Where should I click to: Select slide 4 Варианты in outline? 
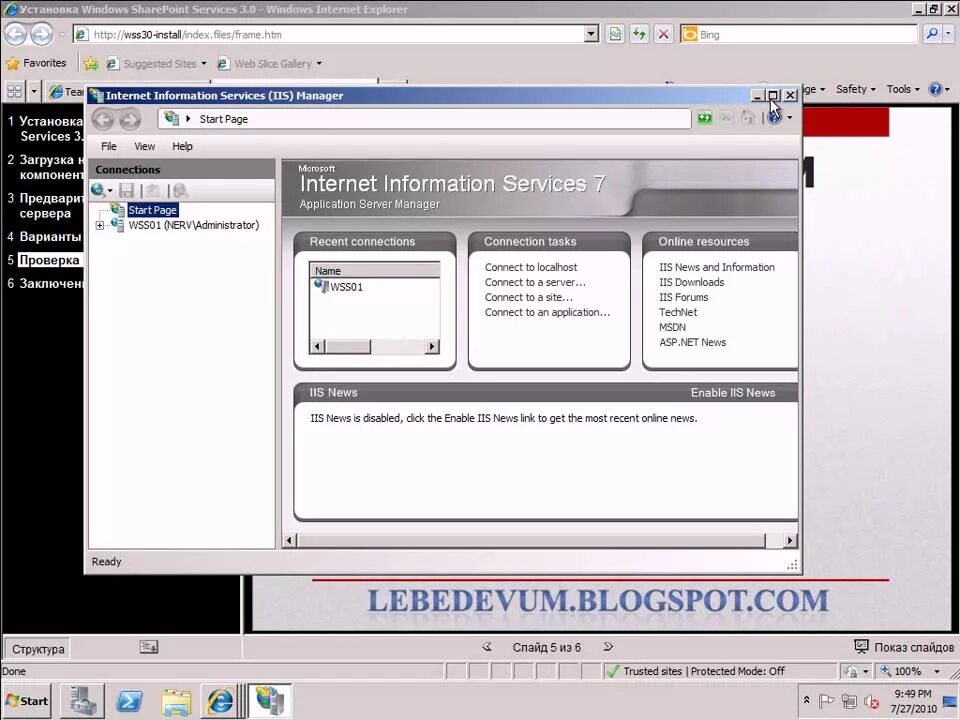50,237
